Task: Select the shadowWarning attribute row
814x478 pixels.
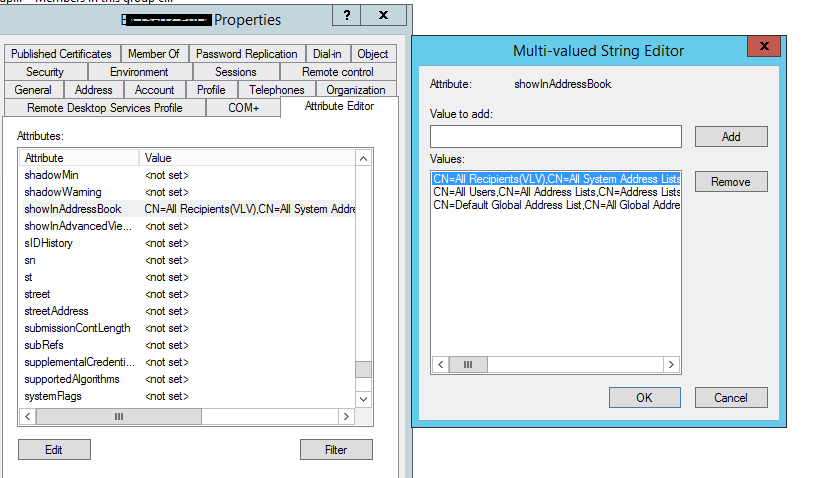Action: pyautogui.click(x=187, y=192)
